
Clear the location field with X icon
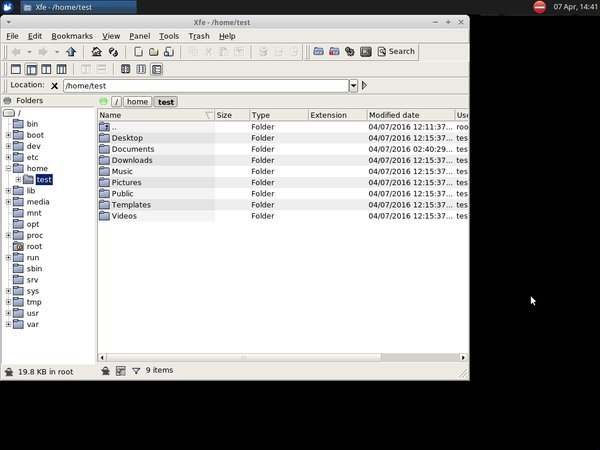[x=54, y=86]
